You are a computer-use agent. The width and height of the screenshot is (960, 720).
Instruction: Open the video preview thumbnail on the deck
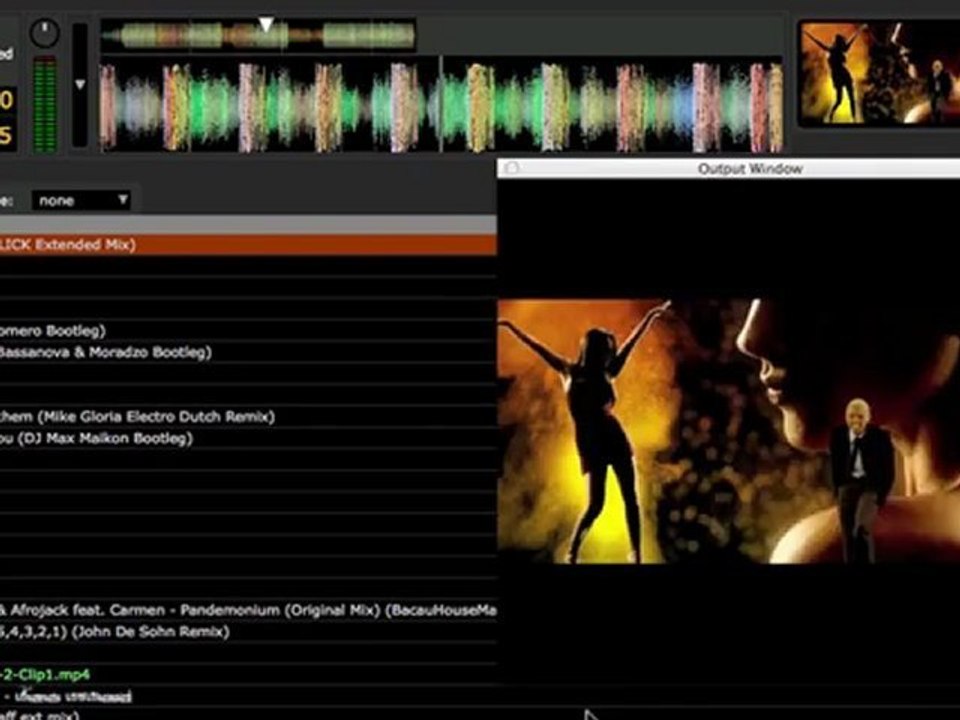pos(879,73)
